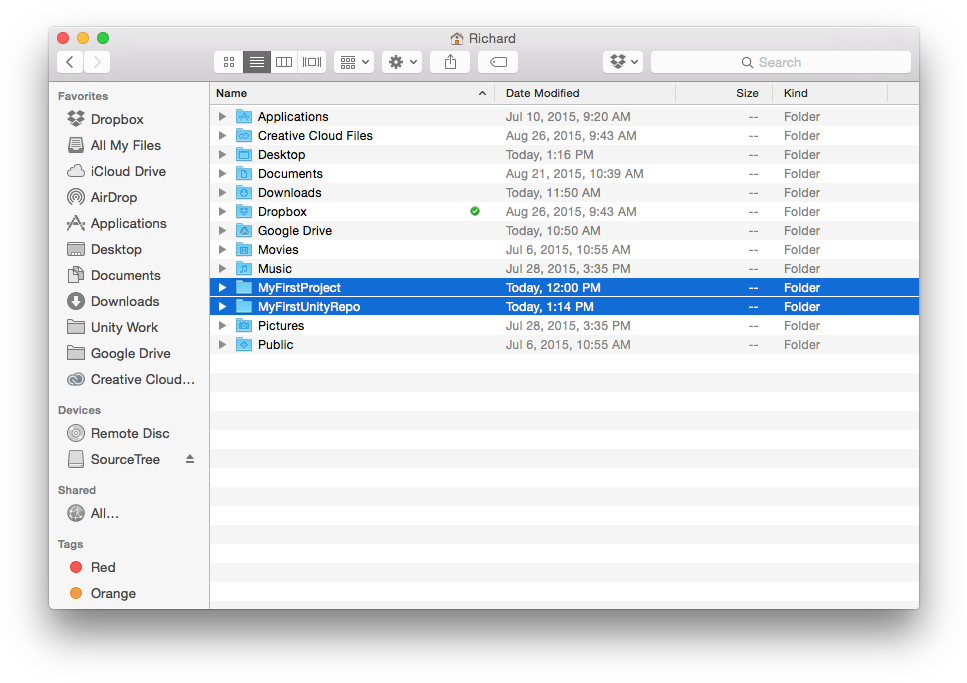Open the Action gear dropdown menu
The width and height of the screenshot is (967, 683).
pyautogui.click(x=401, y=61)
